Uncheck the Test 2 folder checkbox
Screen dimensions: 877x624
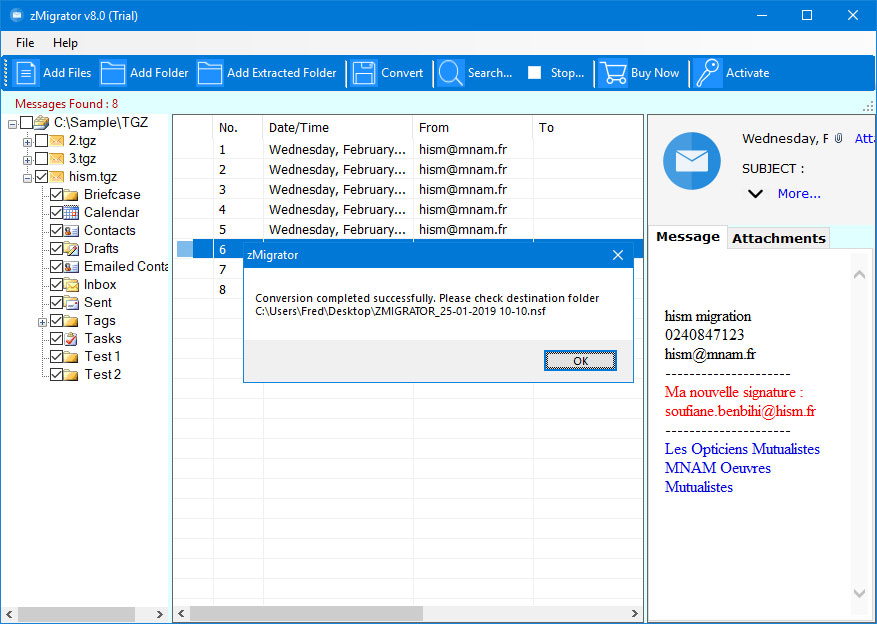[x=56, y=375]
